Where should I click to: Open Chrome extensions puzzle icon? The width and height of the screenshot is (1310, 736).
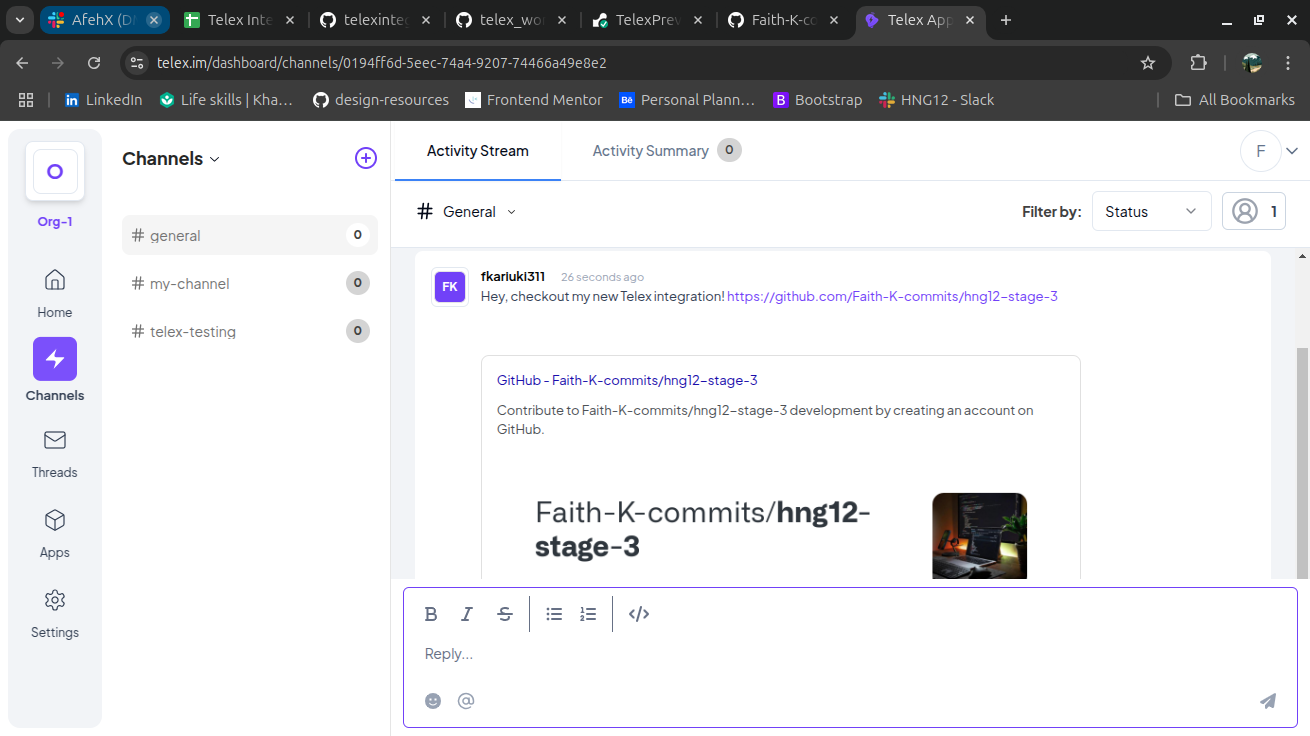(1198, 63)
